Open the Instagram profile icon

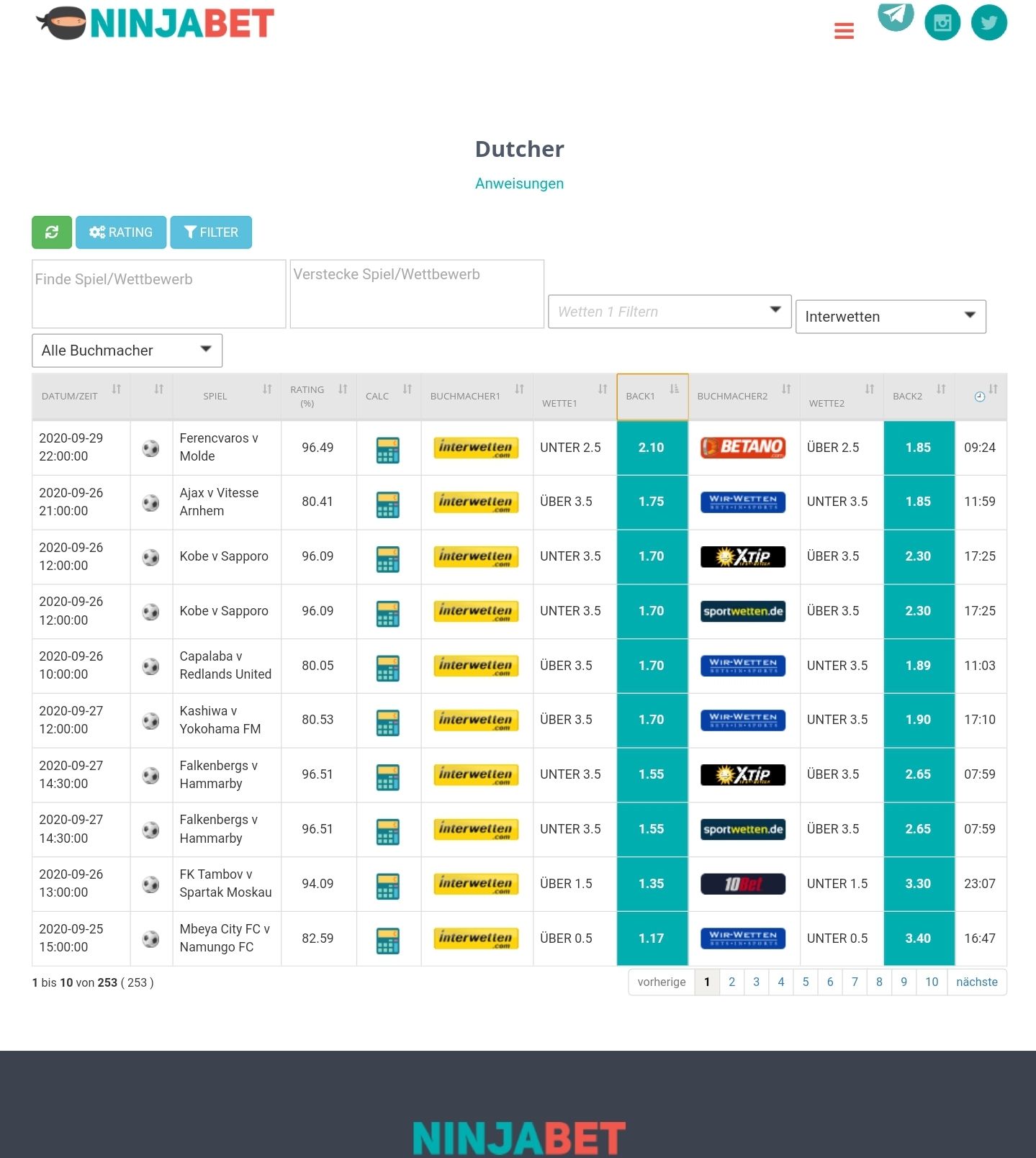click(942, 22)
